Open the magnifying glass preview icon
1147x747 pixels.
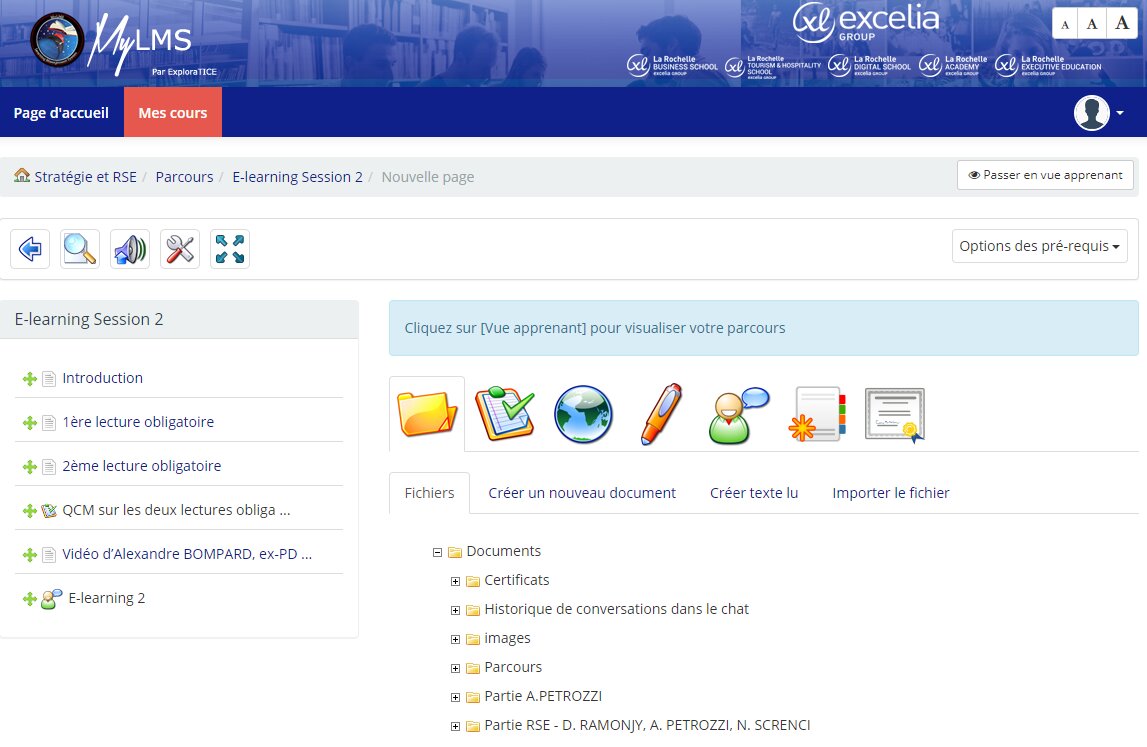point(80,249)
